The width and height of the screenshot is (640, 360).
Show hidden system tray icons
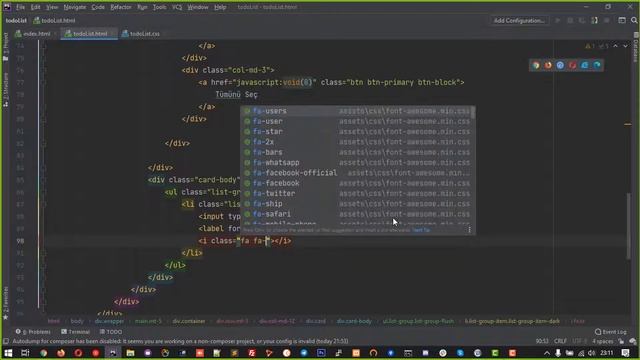click(547, 353)
